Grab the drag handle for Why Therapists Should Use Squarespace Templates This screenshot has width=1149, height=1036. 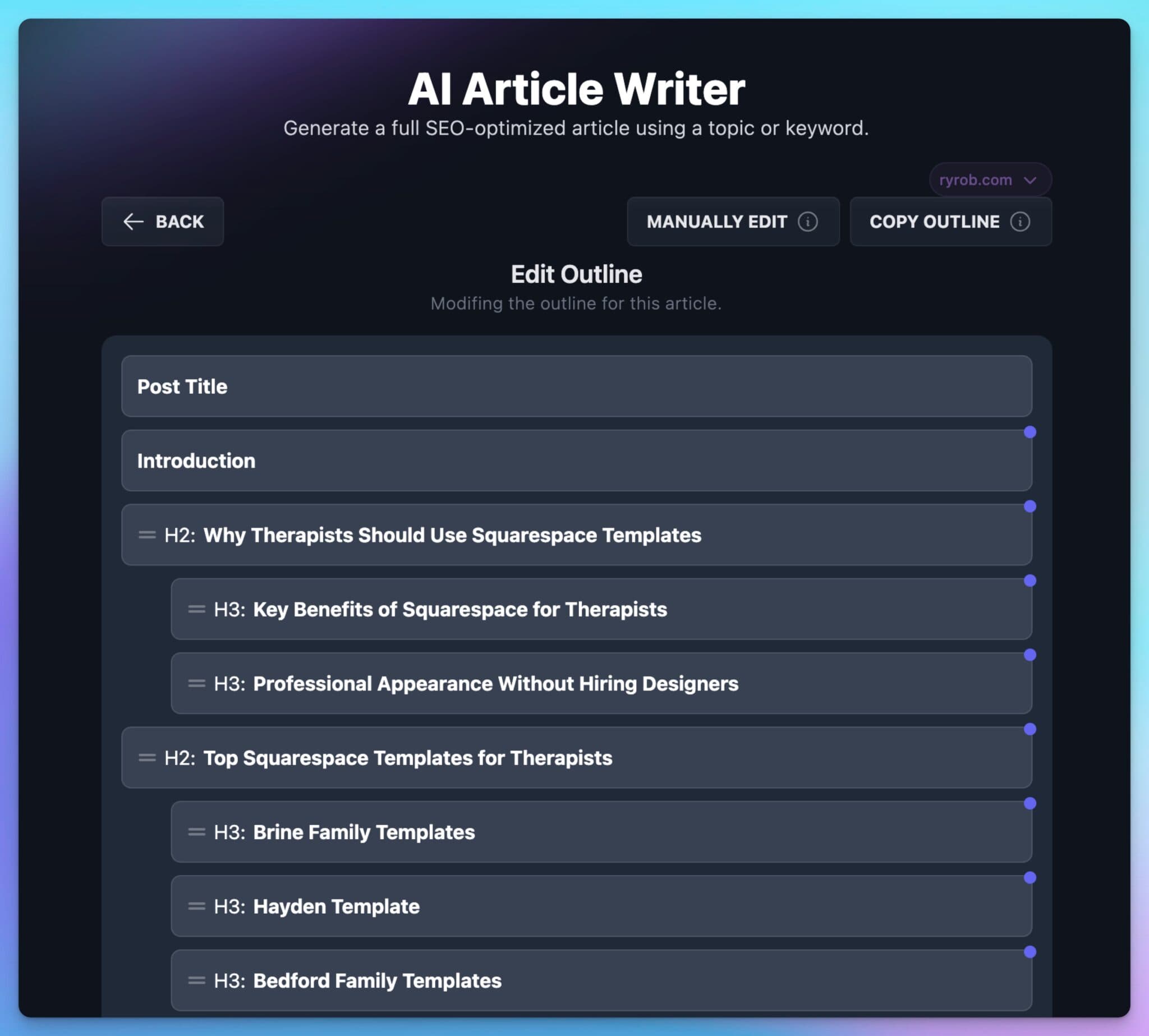coord(147,535)
